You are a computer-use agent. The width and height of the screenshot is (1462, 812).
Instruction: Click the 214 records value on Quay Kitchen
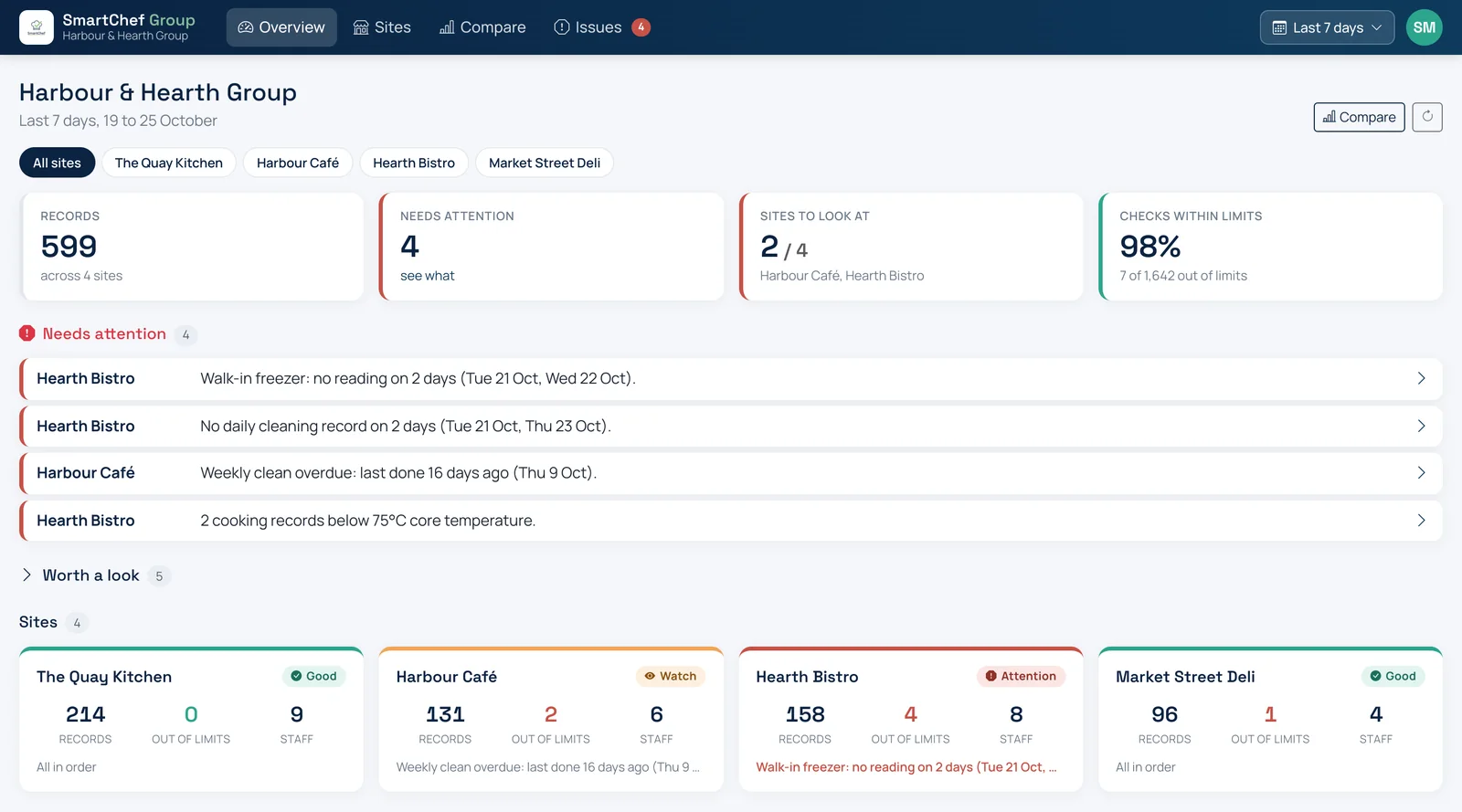[x=85, y=714]
